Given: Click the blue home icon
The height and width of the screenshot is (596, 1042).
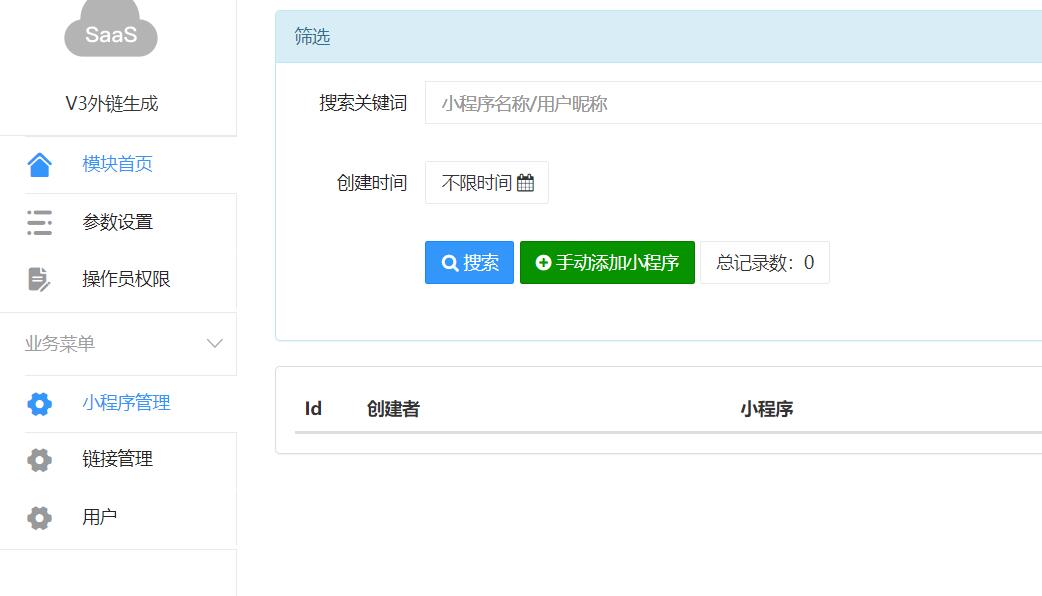Looking at the screenshot, I should point(39,164).
